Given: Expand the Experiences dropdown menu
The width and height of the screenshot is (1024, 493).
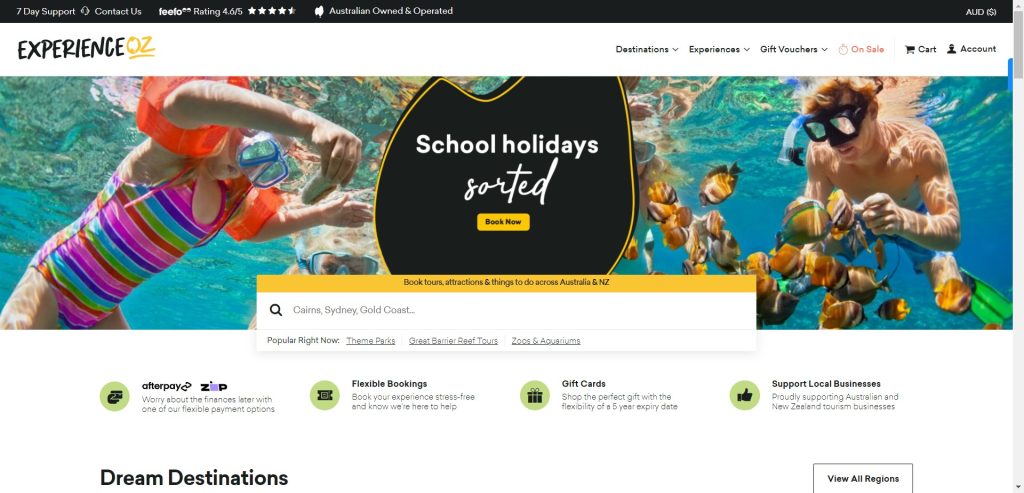Looking at the screenshot, I should coord(719,50).
